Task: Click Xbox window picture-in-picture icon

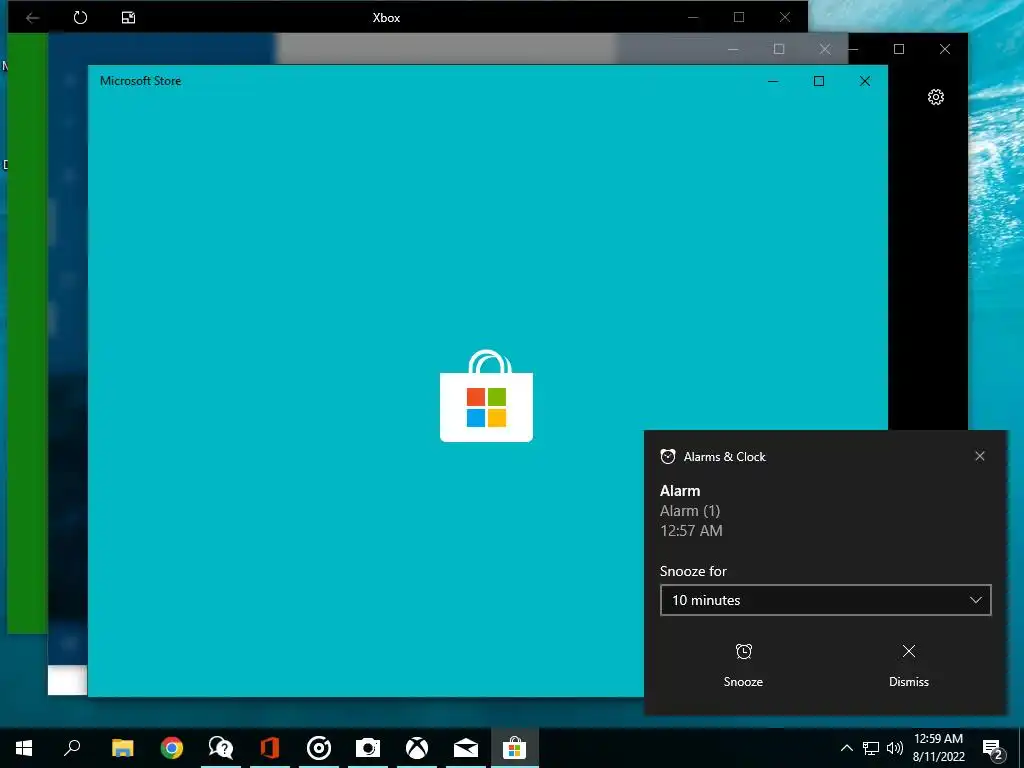Action: point(129,18)
